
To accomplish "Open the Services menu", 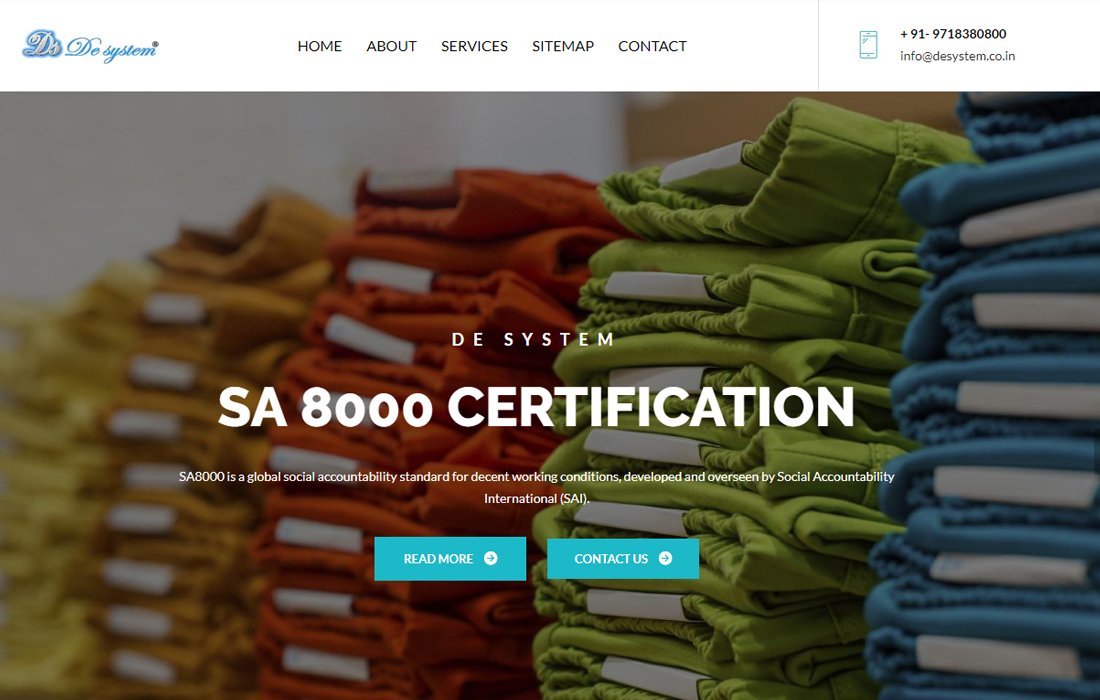I will [474, 46].
